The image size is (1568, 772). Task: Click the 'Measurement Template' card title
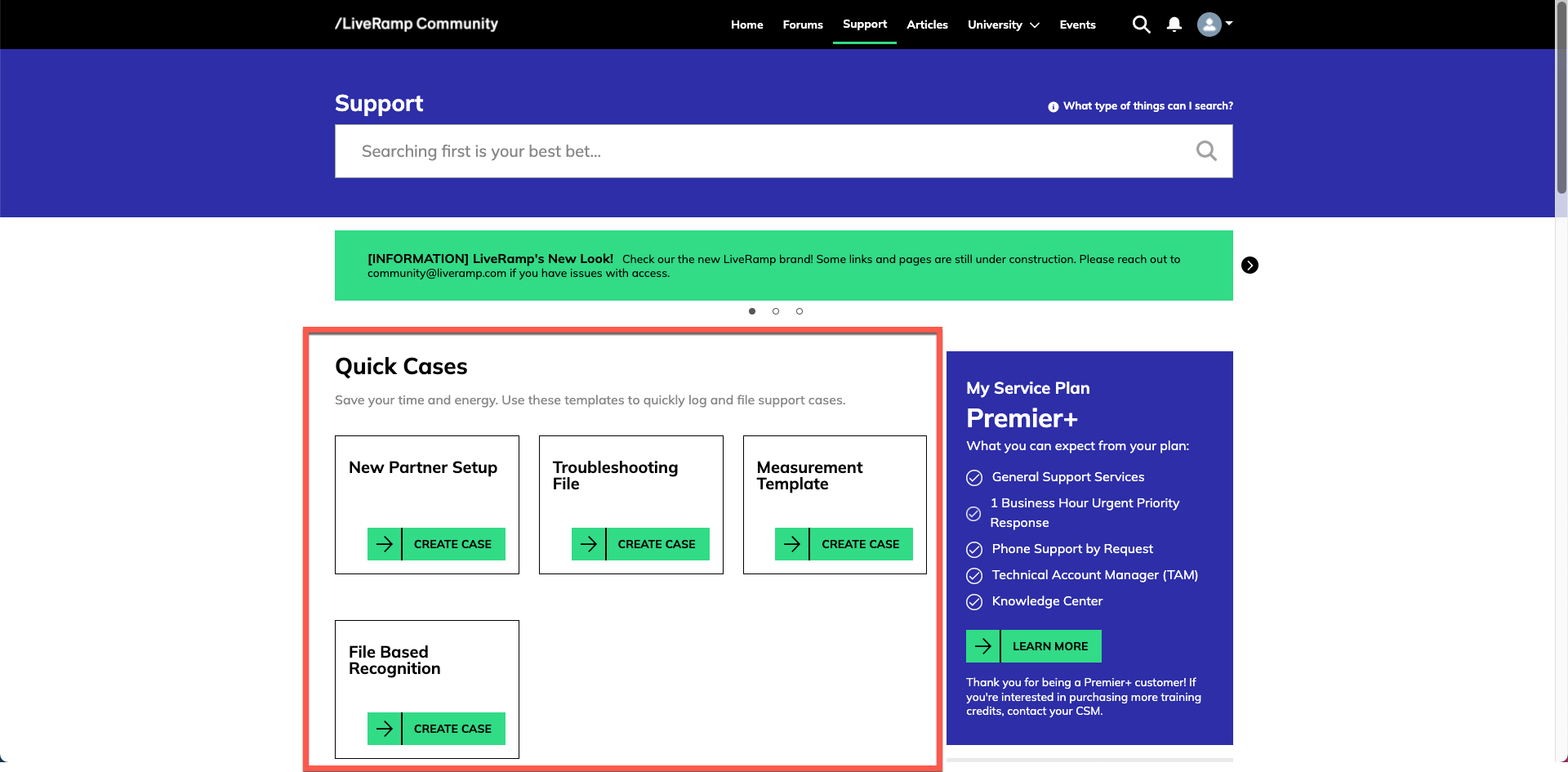point(809,475)
